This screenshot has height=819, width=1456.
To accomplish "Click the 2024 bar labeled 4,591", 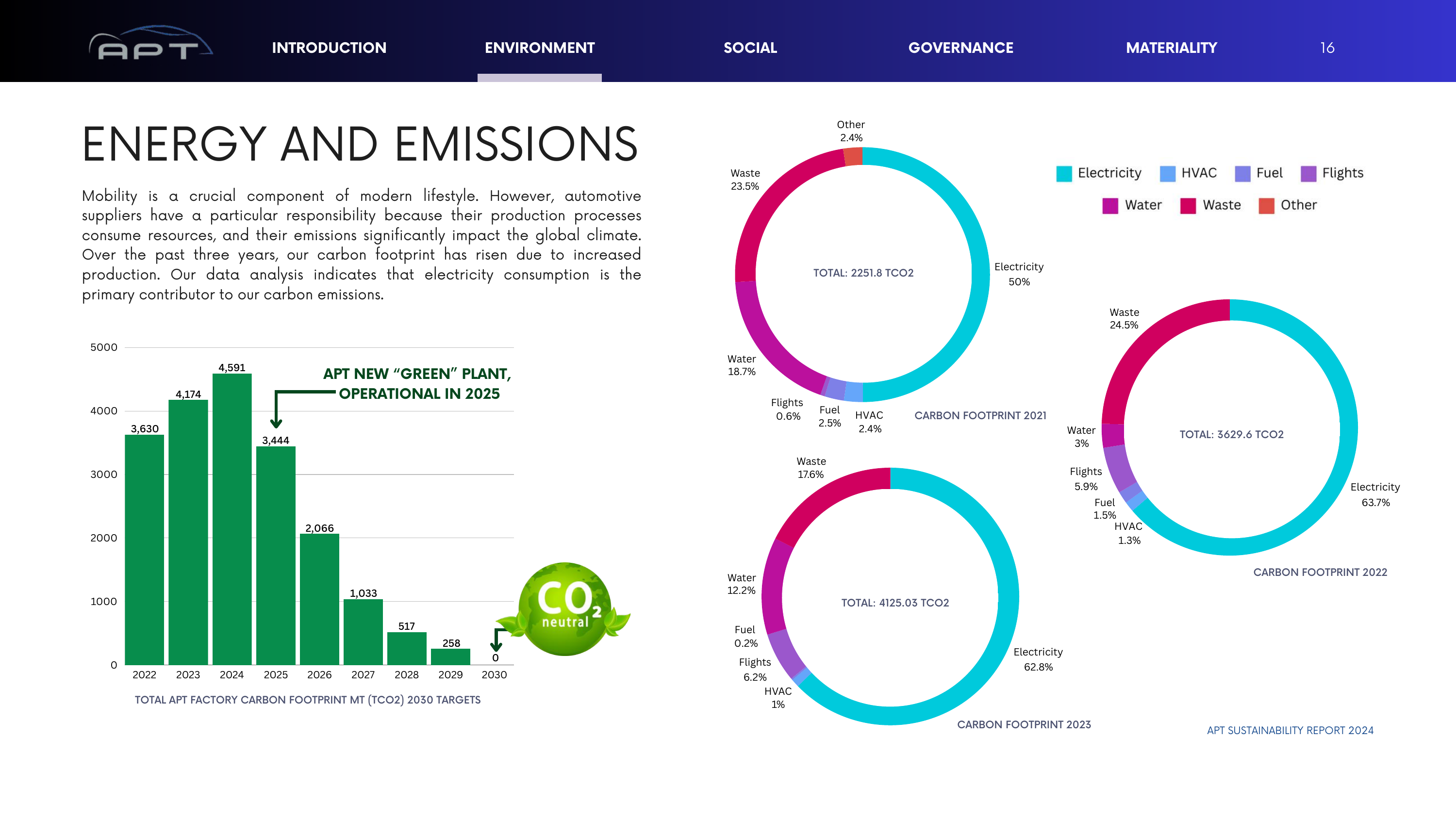I will click(x=232, y=519).
